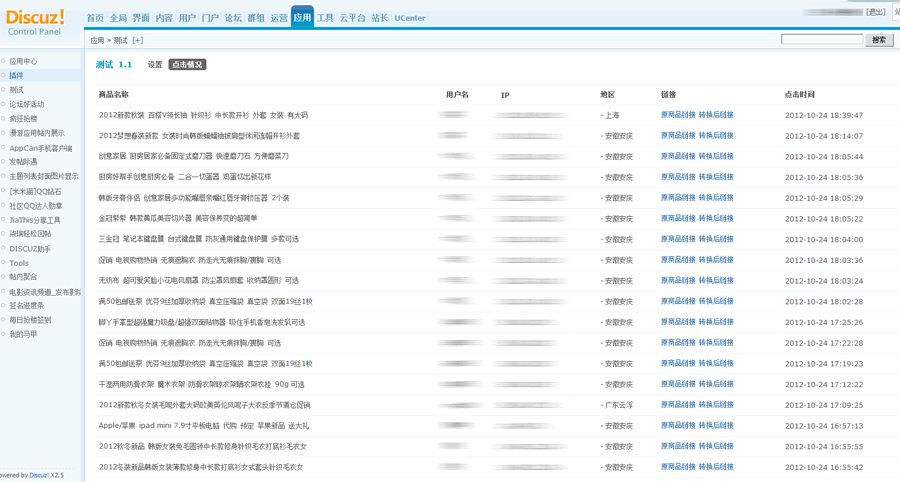Open 原商品链接 for the 18:05:36 row

tap(678, 177)
